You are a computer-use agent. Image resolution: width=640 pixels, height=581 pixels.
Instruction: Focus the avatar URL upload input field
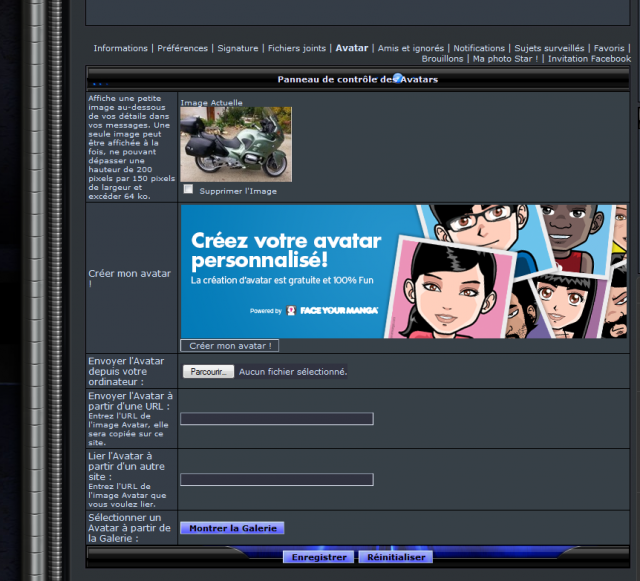pos(277,418)
